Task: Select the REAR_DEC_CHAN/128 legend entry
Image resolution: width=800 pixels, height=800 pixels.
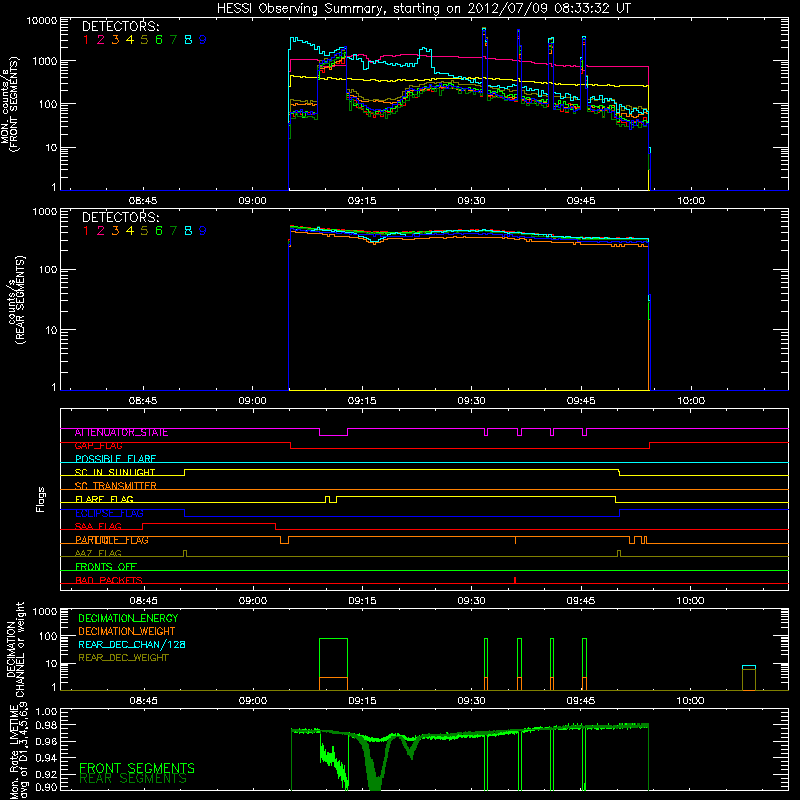Action: tap(132, 644)
